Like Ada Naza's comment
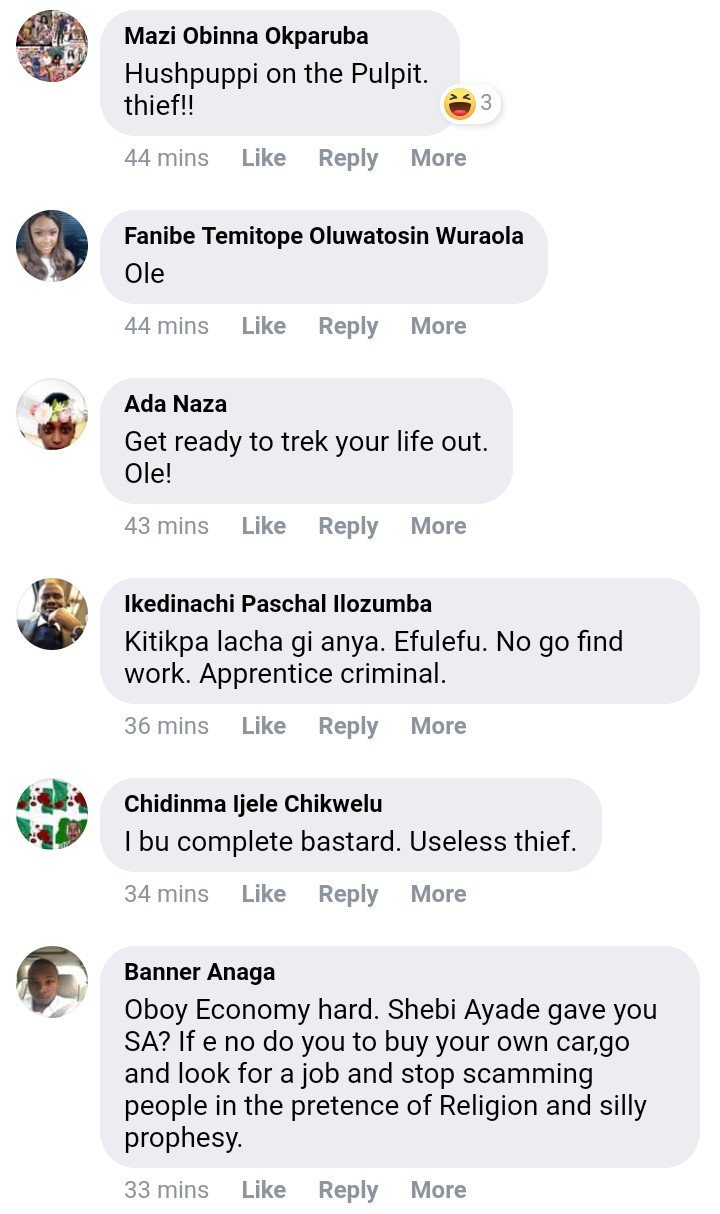The height and width of the screenshot is (1214, 720). [263, 526]
